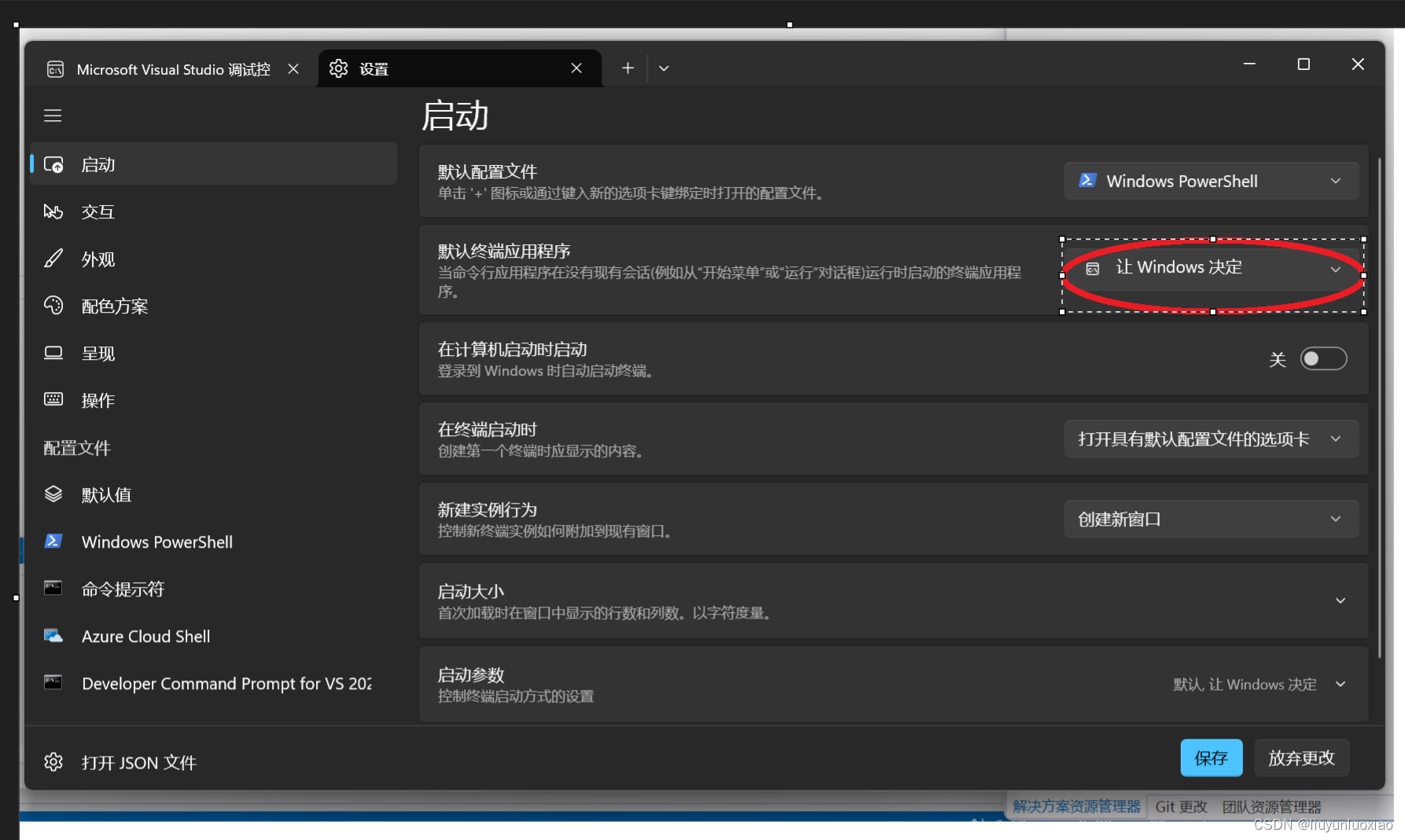The image size is (1405, 840).
Task: Click Open JSON file
Action: tap(213, 762)
